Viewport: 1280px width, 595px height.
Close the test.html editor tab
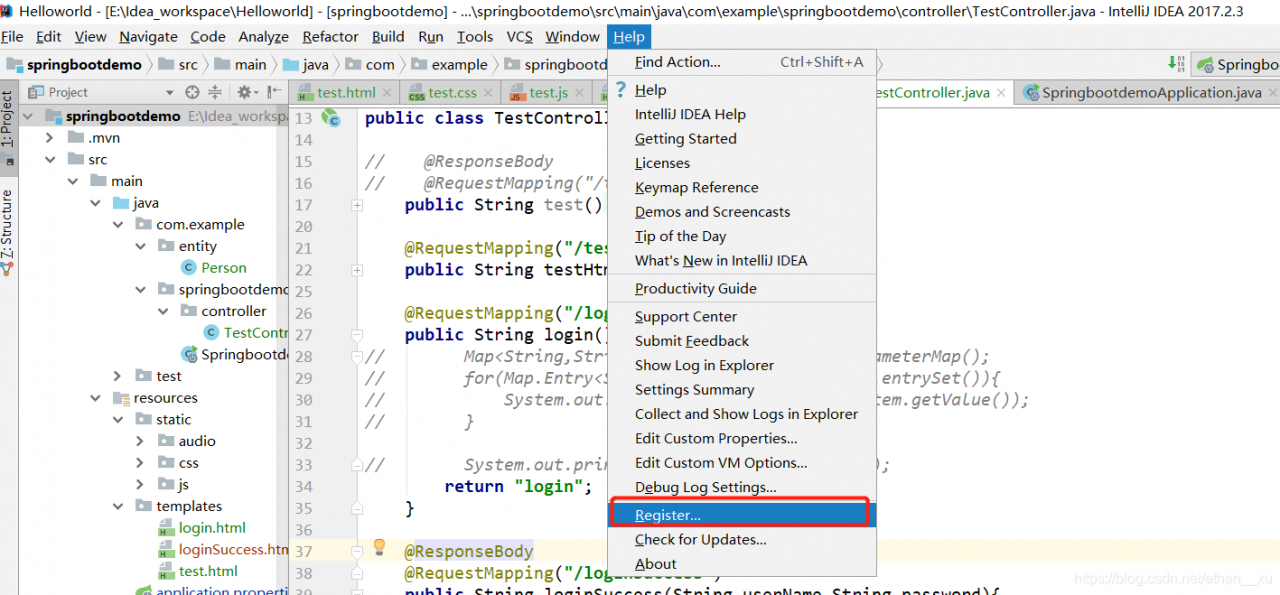[387, 93]
